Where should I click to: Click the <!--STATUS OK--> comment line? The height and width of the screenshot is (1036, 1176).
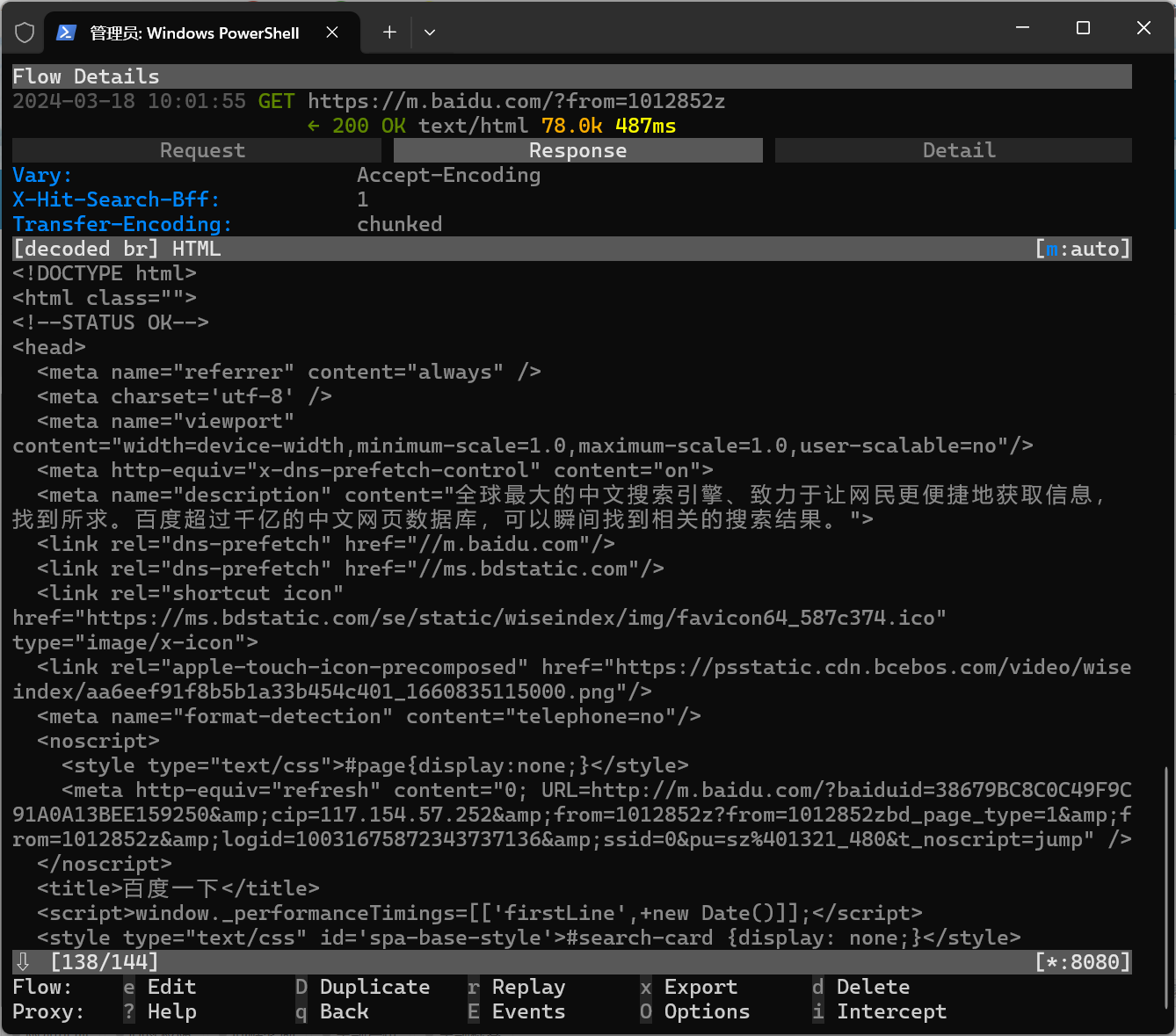(x=111, y=322)
